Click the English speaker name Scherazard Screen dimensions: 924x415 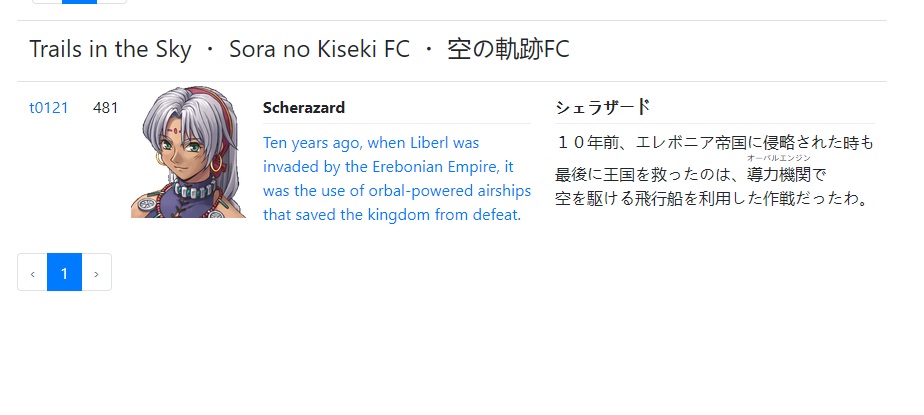304,108
